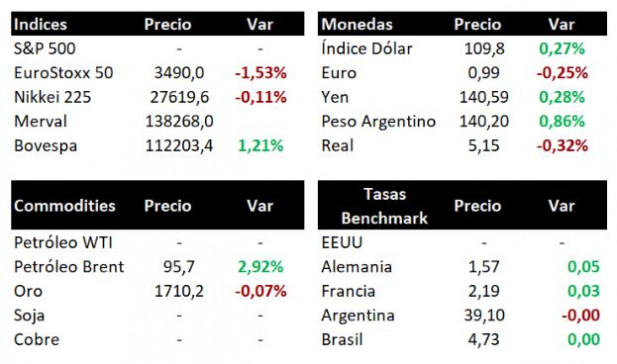Select Petróleo Brent variation 2,92%

click(x=260, y=267)
